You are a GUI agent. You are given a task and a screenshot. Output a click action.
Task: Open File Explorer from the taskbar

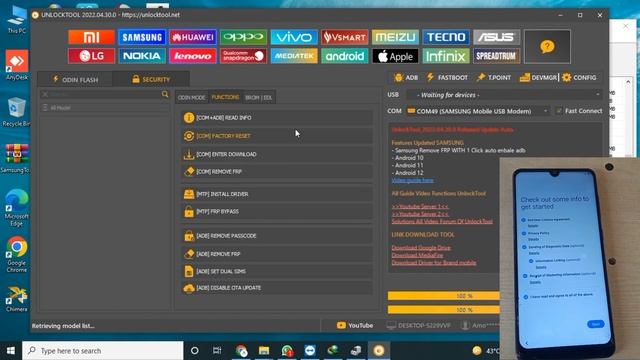(264, 351)
